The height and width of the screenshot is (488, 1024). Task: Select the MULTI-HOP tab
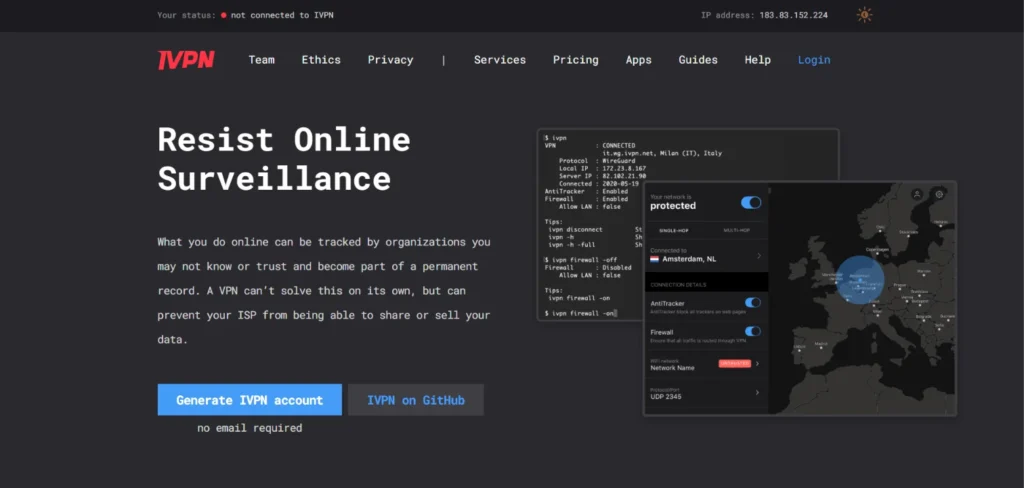click(x=737, y=231)
